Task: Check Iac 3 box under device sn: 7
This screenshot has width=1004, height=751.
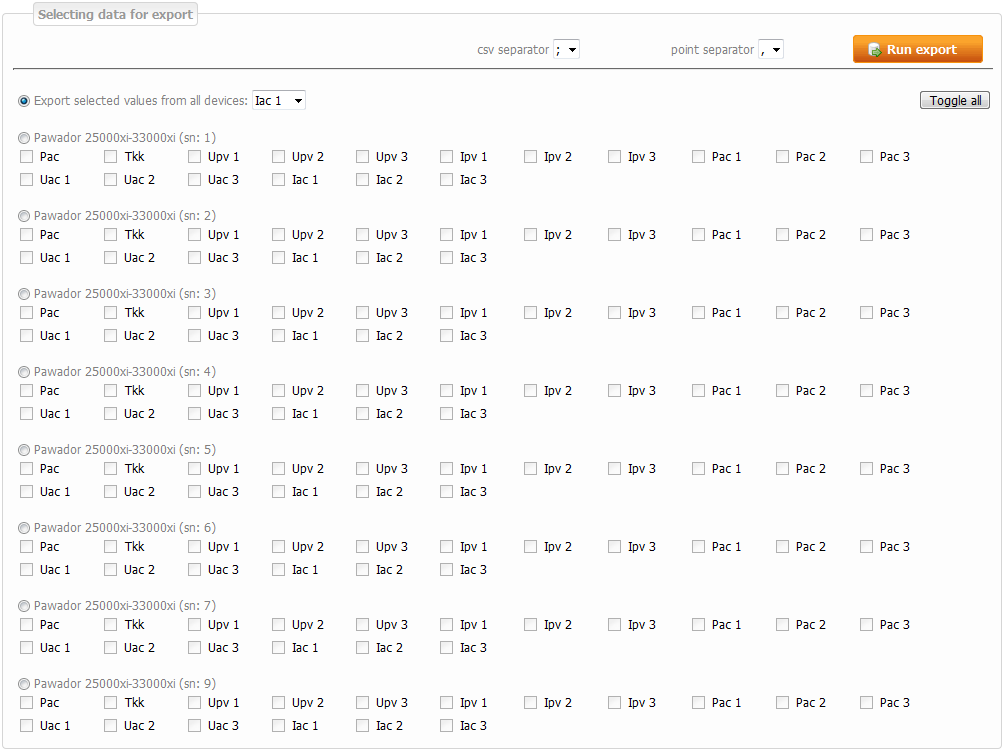Action: pyautogui.click(x=447, y=648)
